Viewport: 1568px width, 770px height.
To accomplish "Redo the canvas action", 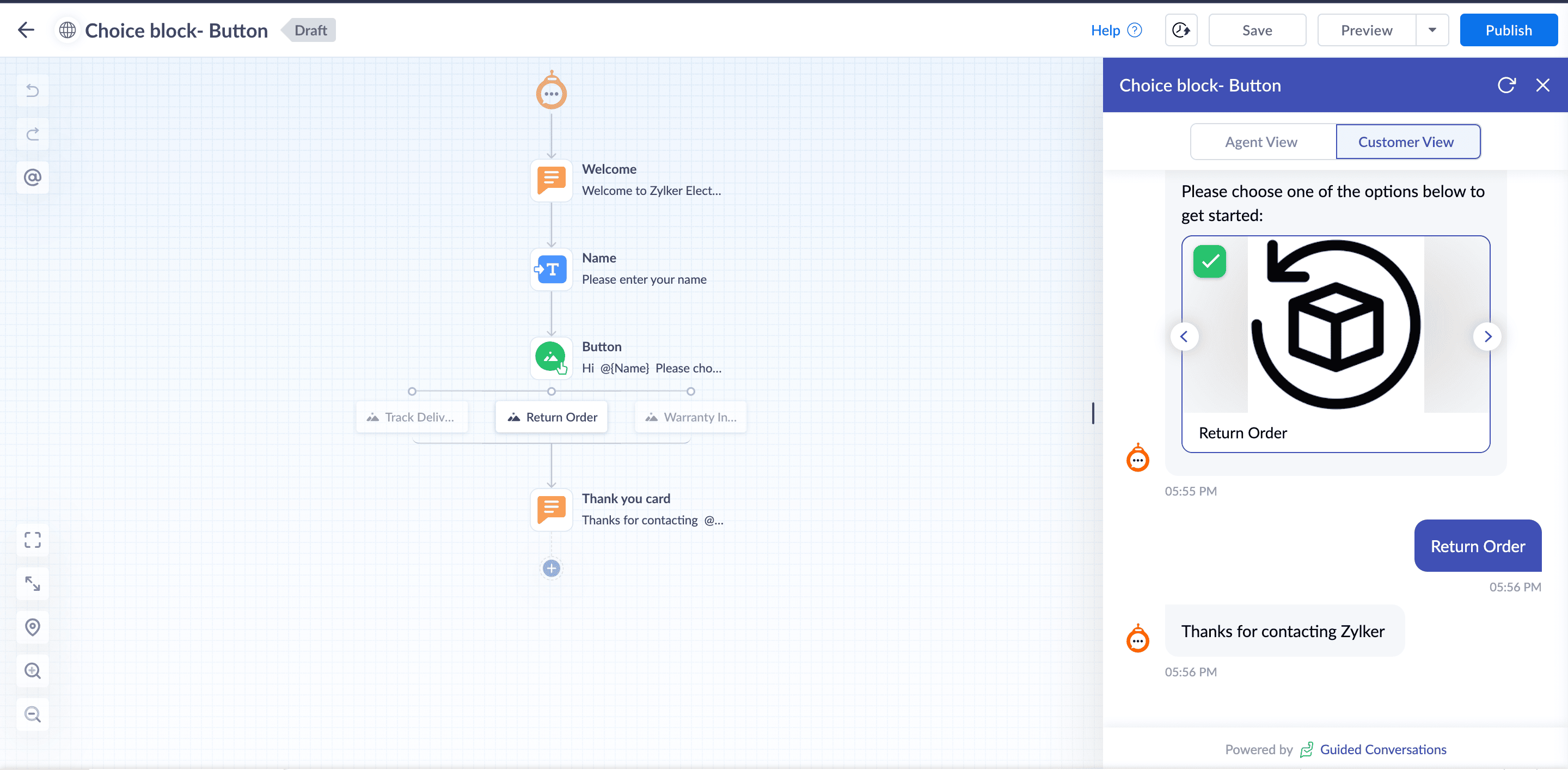I will pyautogui.click(x=32, y=134).
